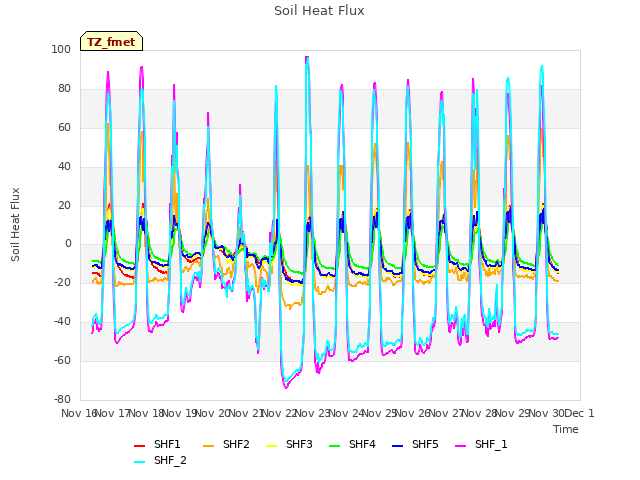Click the magenta SHF_1 legend swatch
The image size is (640, 480).
tap(460, 446)
